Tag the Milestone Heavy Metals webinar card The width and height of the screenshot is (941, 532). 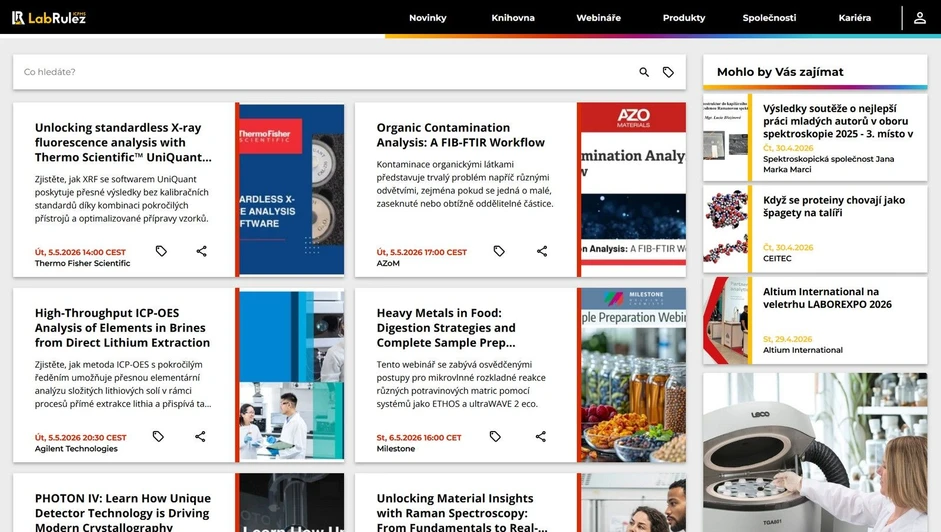tap(495, 437)
